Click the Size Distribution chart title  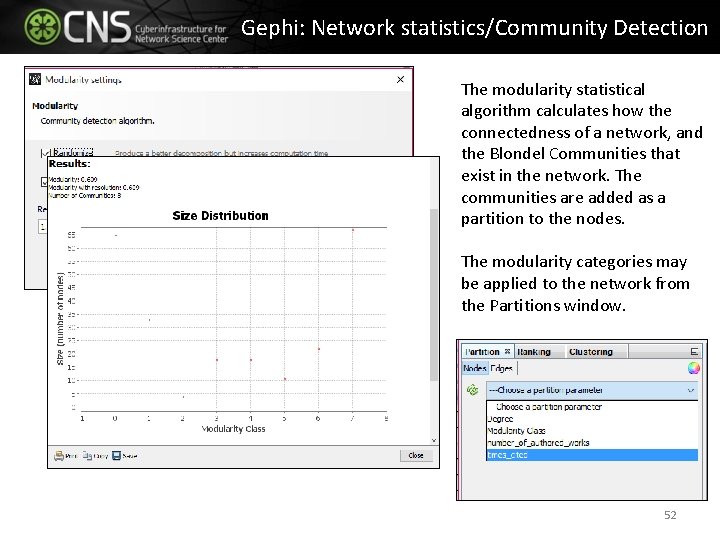(220, 216)
